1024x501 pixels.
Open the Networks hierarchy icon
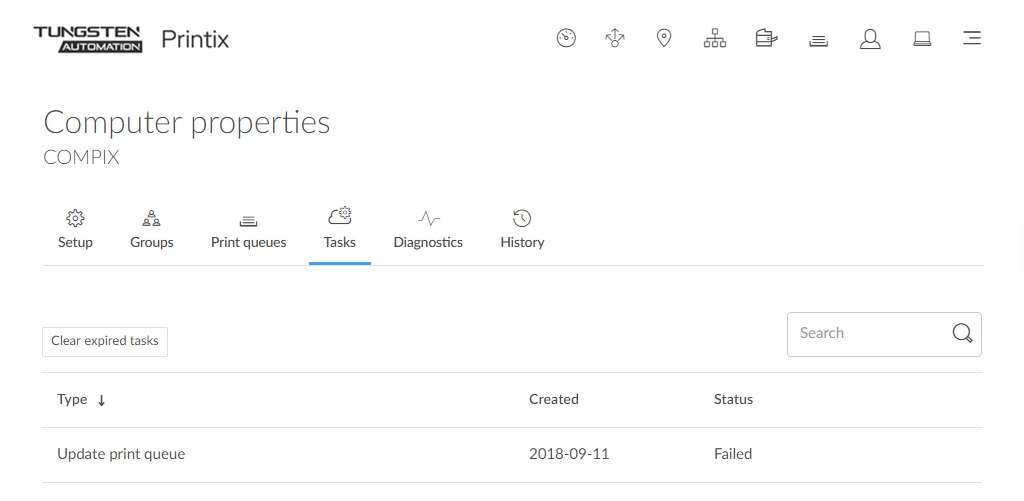pyautogui.click(x=714, y=39)
